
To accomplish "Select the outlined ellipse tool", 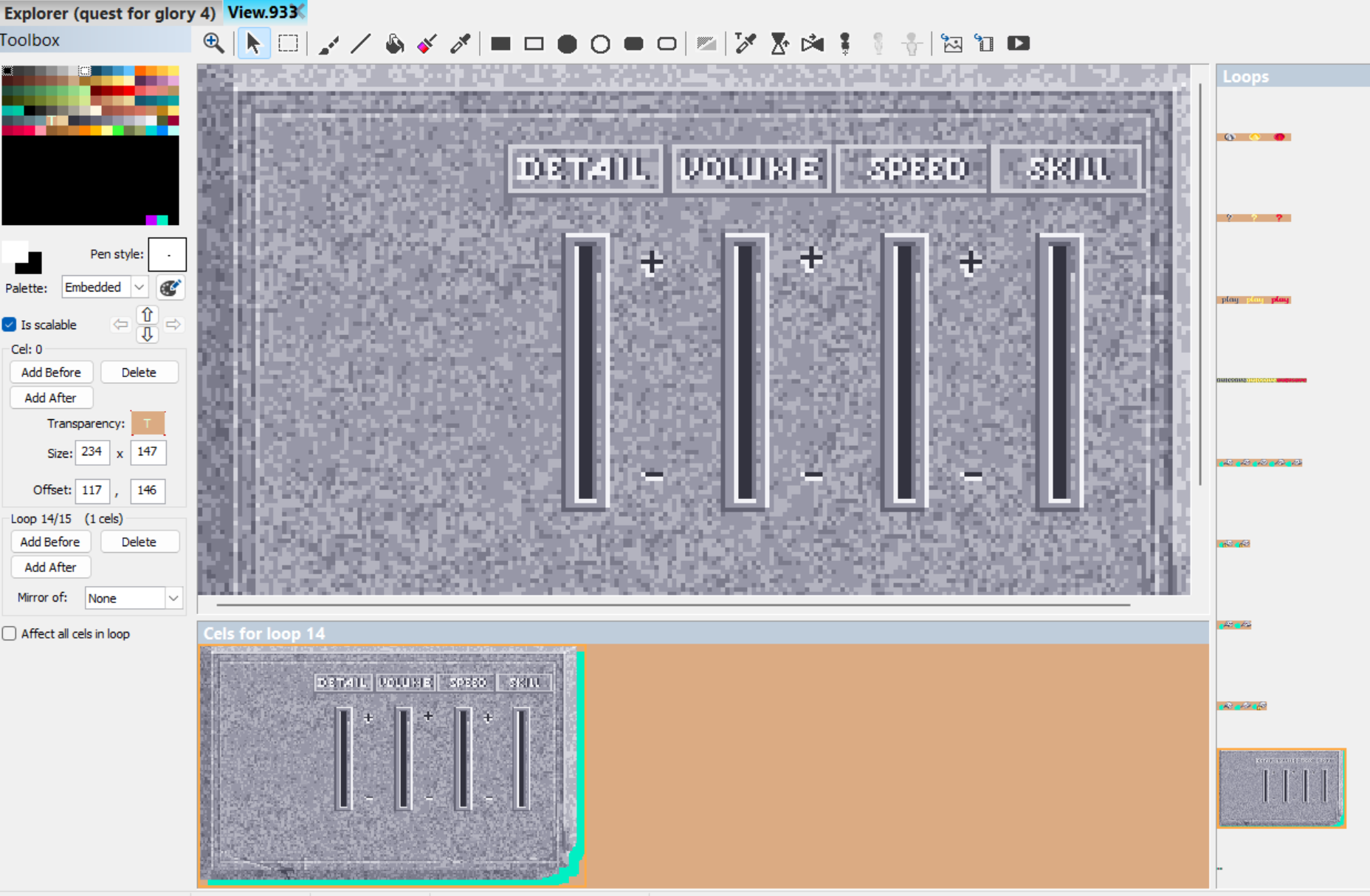I will (x=600, y=44).
